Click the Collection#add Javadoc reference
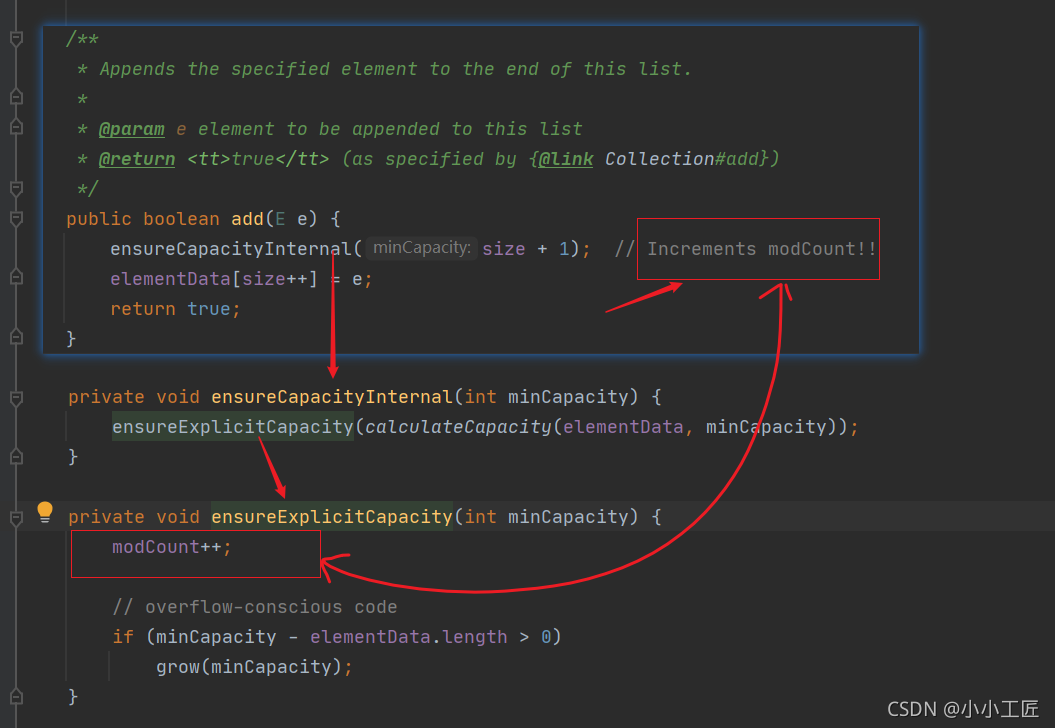Viewport: 1055px width, 728px height. (x=686, y=159)
